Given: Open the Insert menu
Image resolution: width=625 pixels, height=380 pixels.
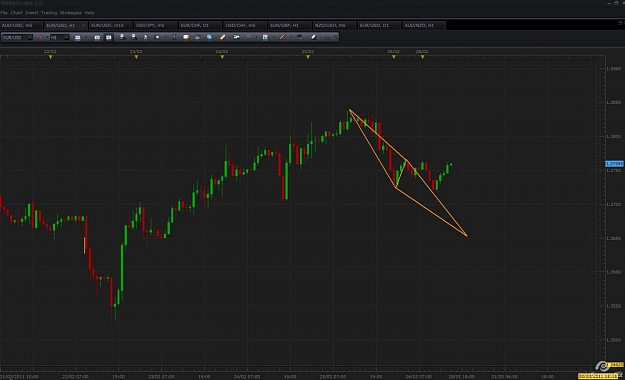Looking at the screenshot, I should pos(31,13).
